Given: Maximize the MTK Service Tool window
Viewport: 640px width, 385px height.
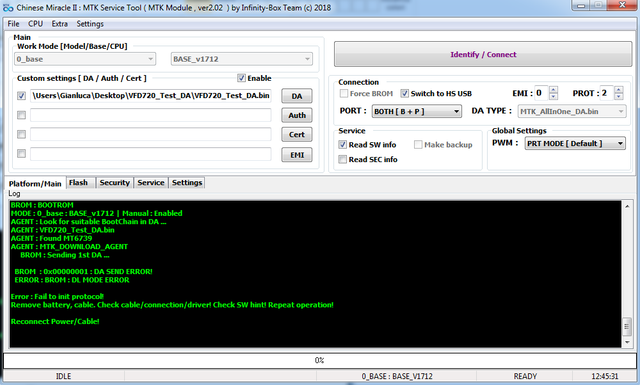Looking at the screenshot, I should tap(598, 5).
